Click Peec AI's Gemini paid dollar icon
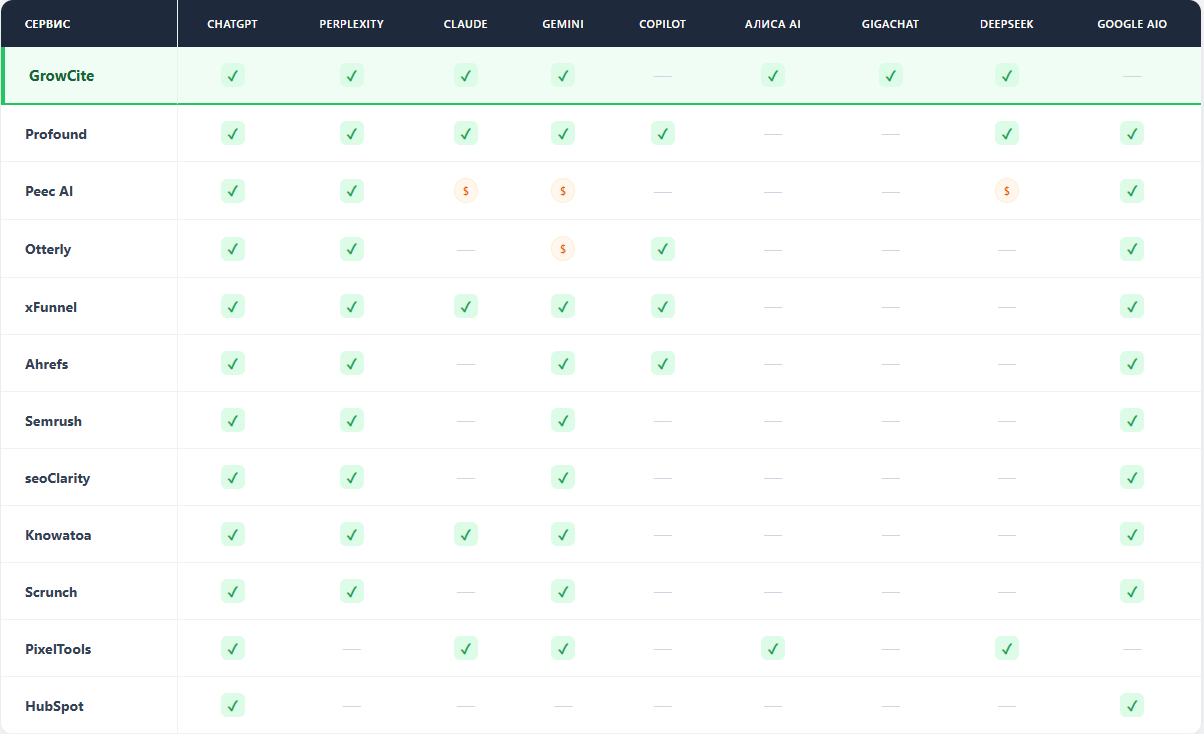Image resolution: width=1204 pixels, height=734 pixels. click(x=563, y=190)
